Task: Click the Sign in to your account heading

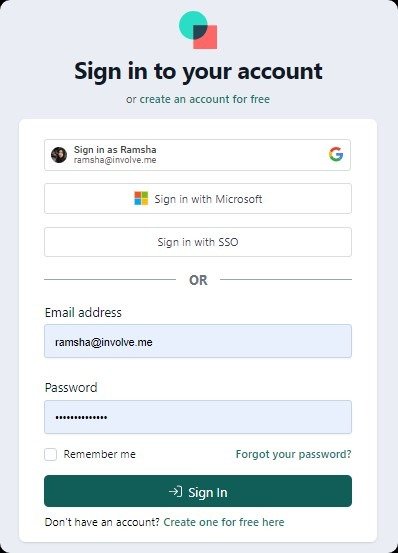Action: (198, 71)
